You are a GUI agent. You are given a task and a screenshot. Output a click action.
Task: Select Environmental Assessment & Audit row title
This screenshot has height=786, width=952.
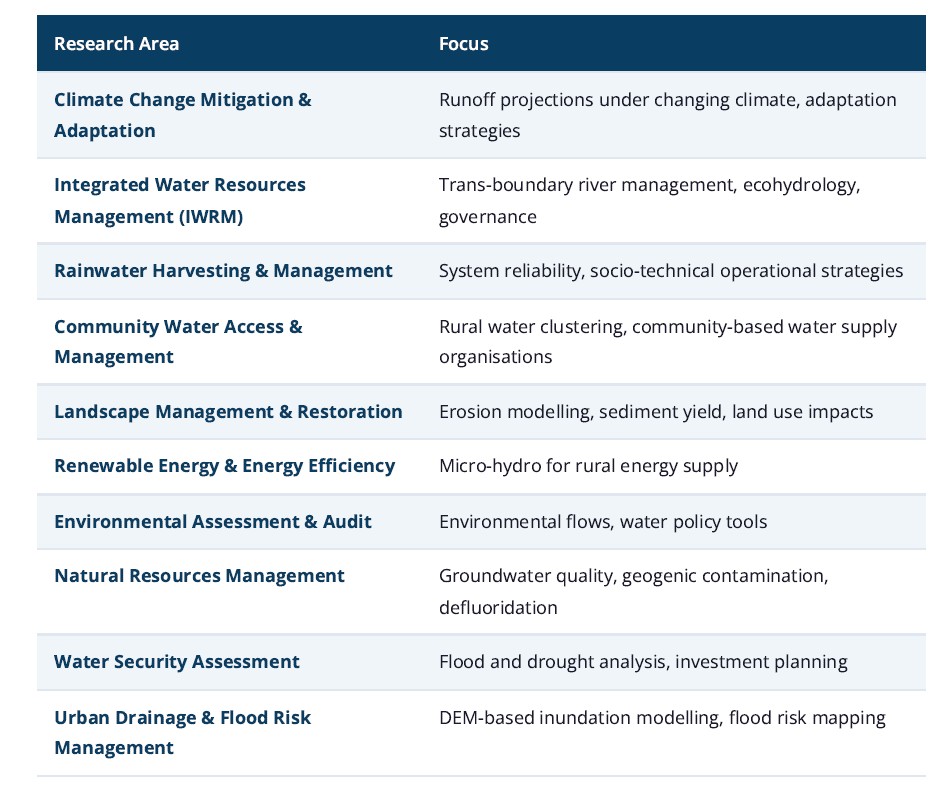[x=212, y=522]
